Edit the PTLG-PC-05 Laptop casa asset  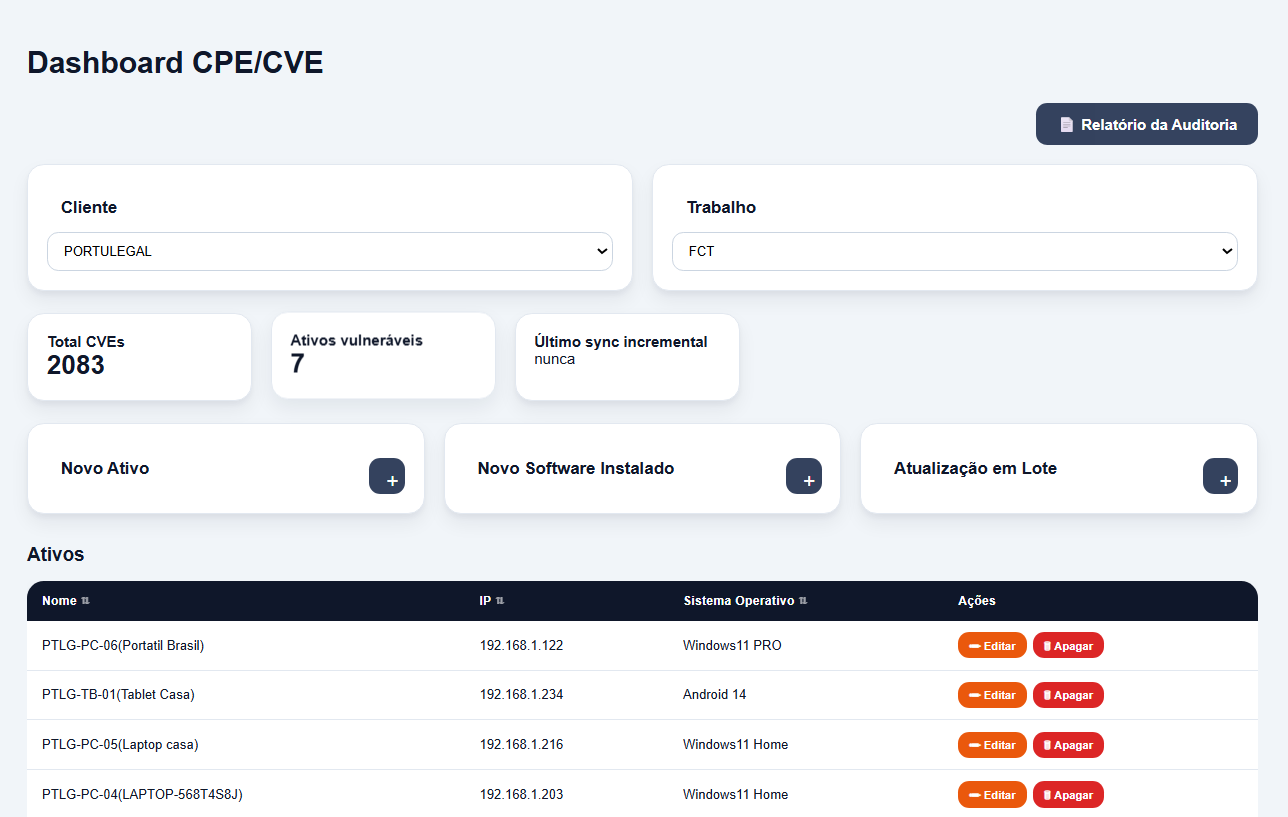pyautogui.click(x=992, y=745)
